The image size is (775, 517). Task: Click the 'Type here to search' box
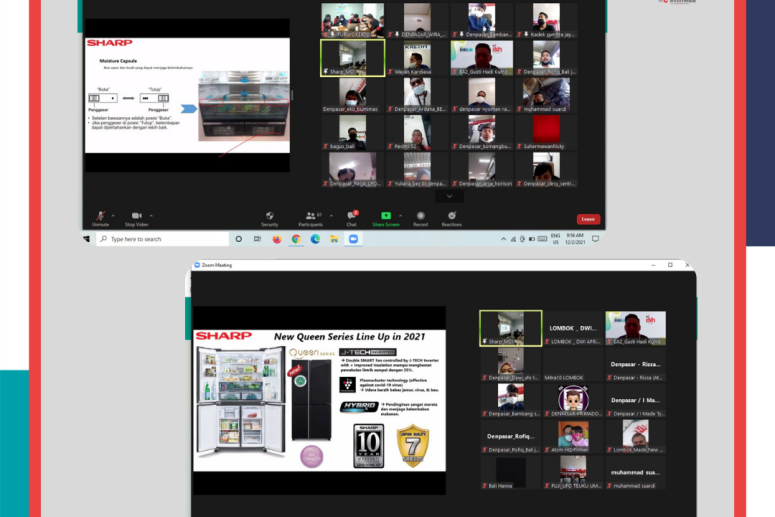click(162, 239)
